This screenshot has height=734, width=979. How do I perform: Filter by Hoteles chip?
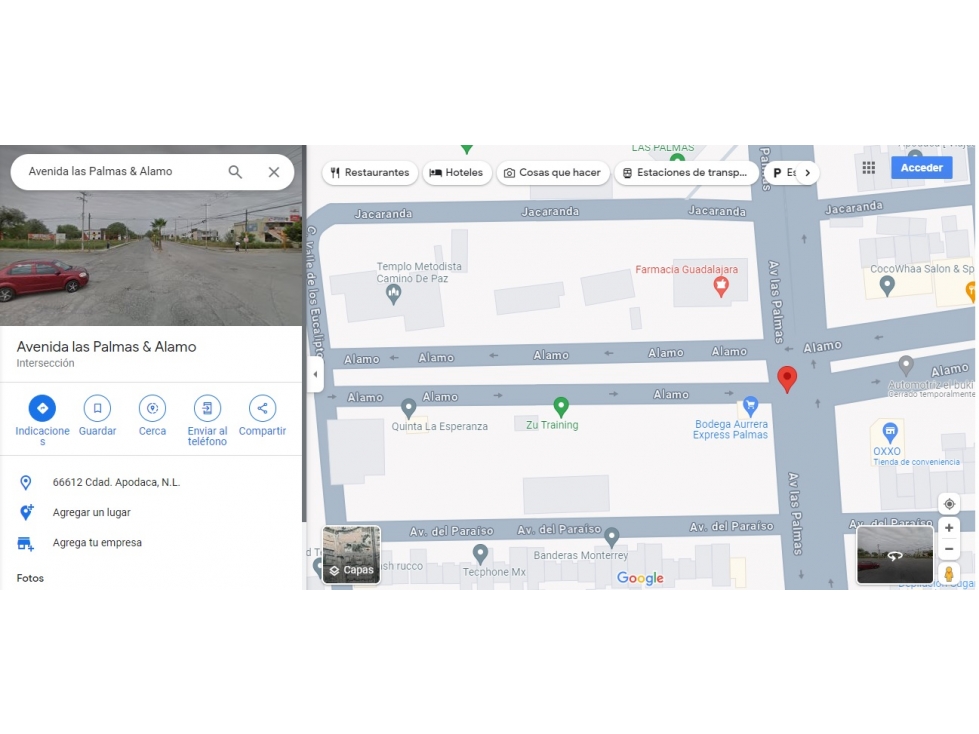tap(457, 173)
